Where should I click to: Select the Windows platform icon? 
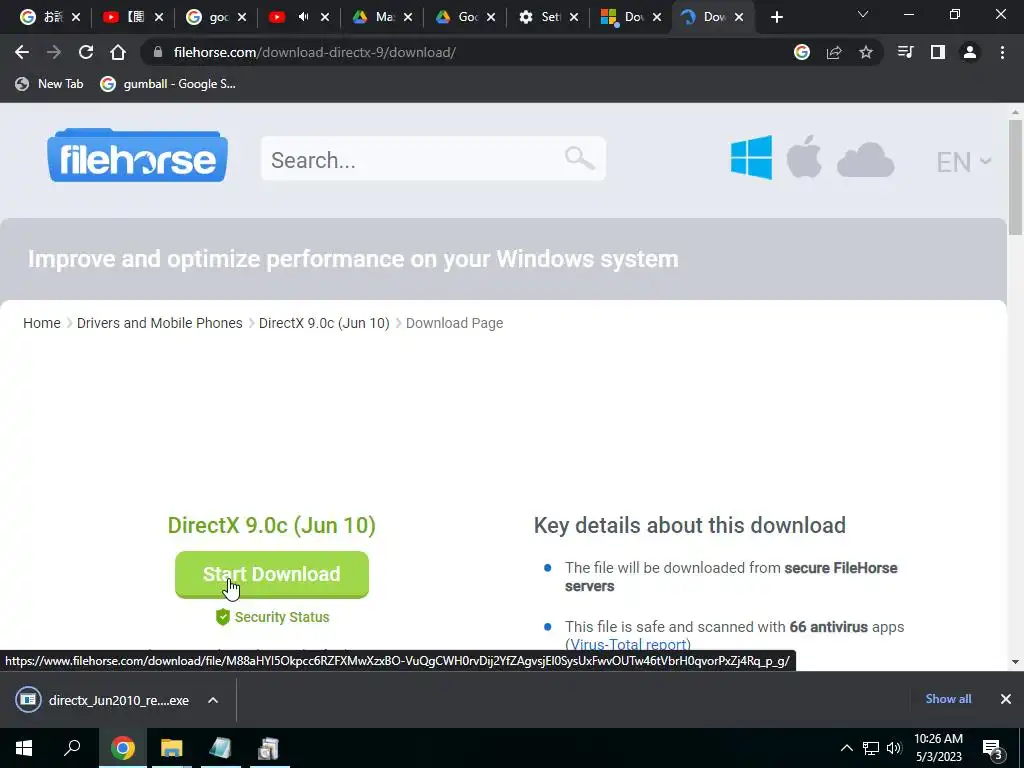[751, 157]
